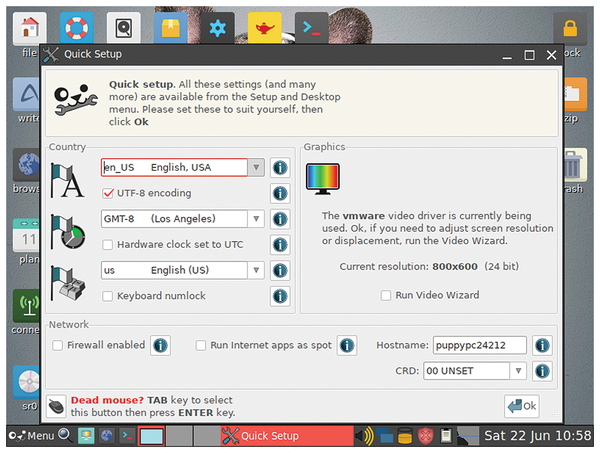This screenshot has width=600, height=453.
Task: Show info for GMT-8 timezone setting
Action: pyautogui.click(x=280, y=219)
